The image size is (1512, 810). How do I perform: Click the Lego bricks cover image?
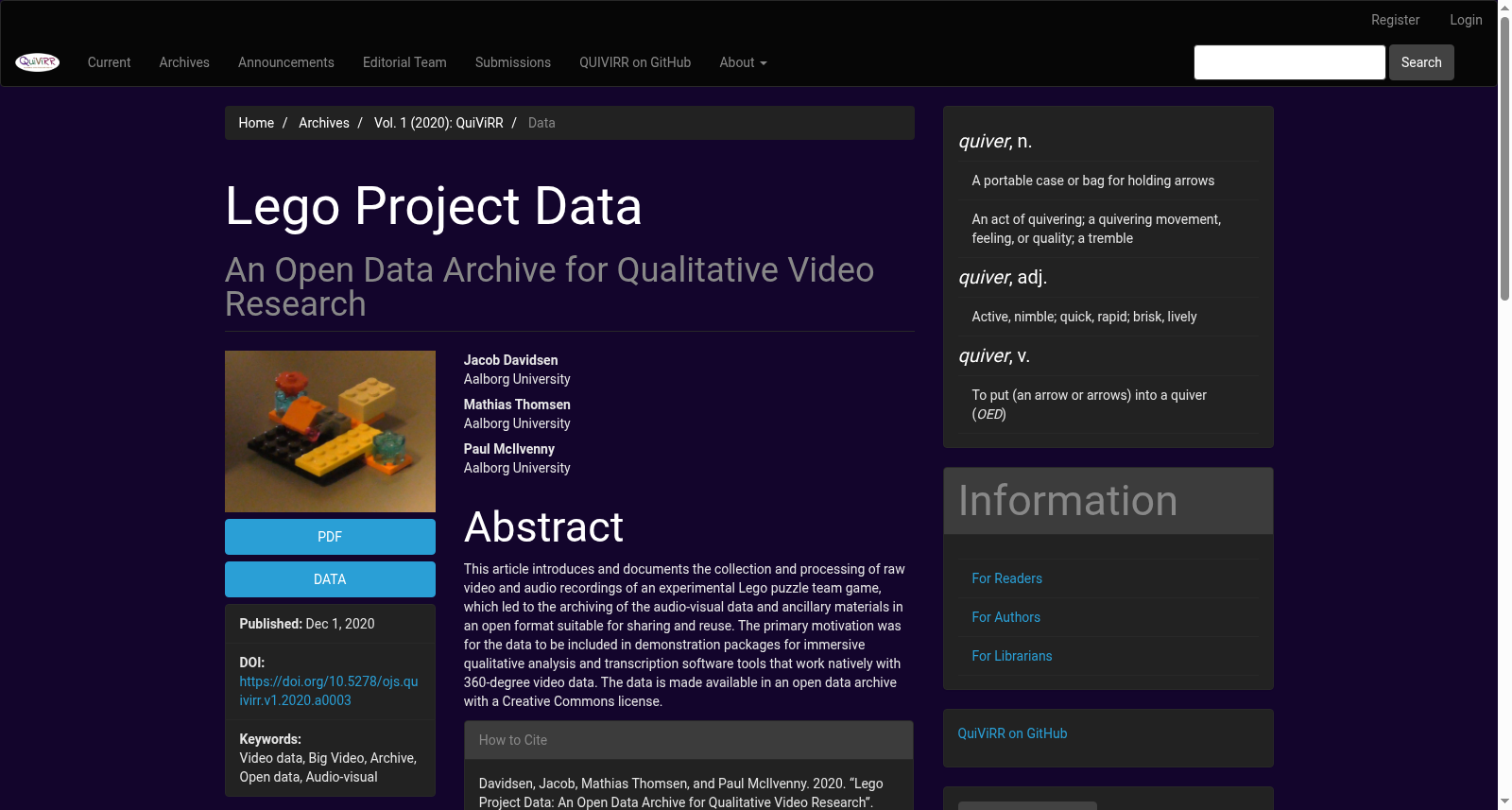[x=330, y=431]
